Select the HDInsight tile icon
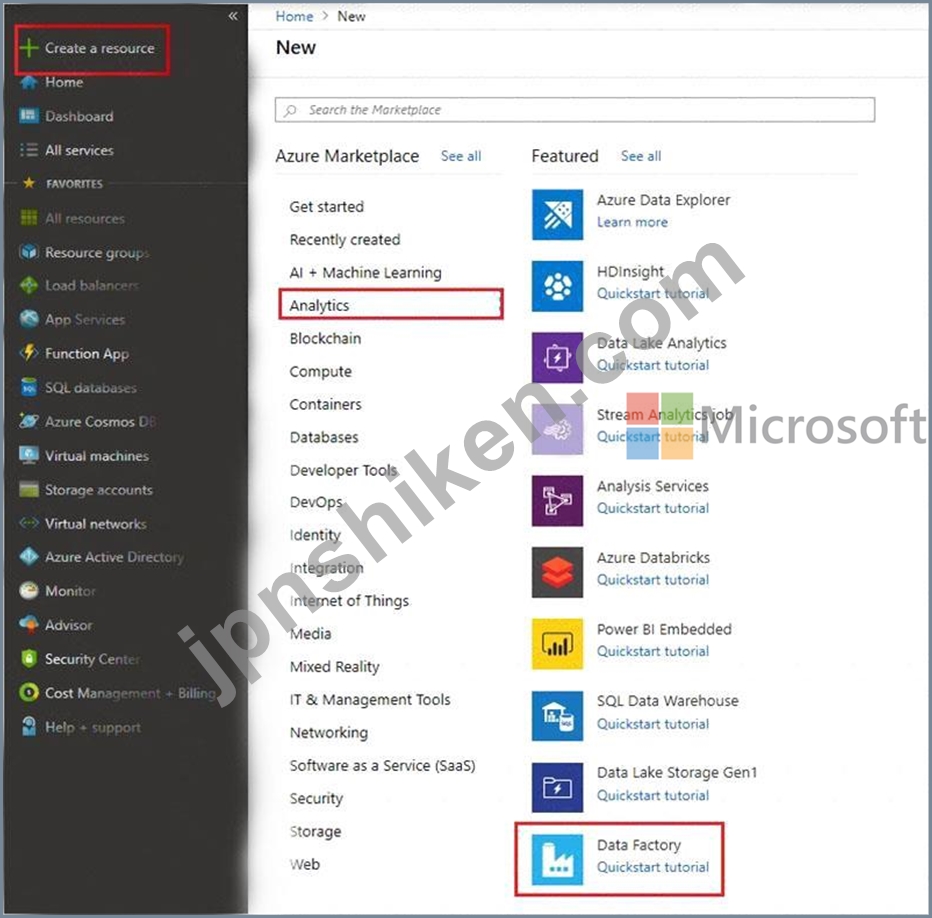This screenshot has width=932, height=918. (x=557, y=286)
